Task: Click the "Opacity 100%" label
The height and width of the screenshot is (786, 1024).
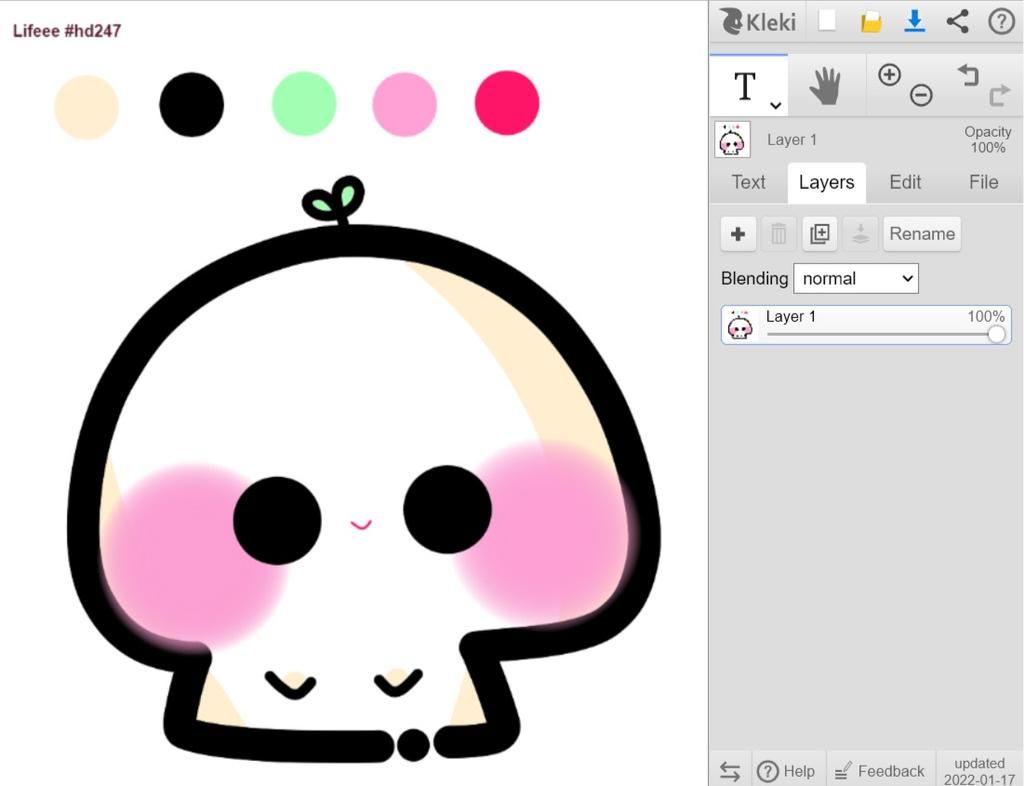Action: click(987, 140)
